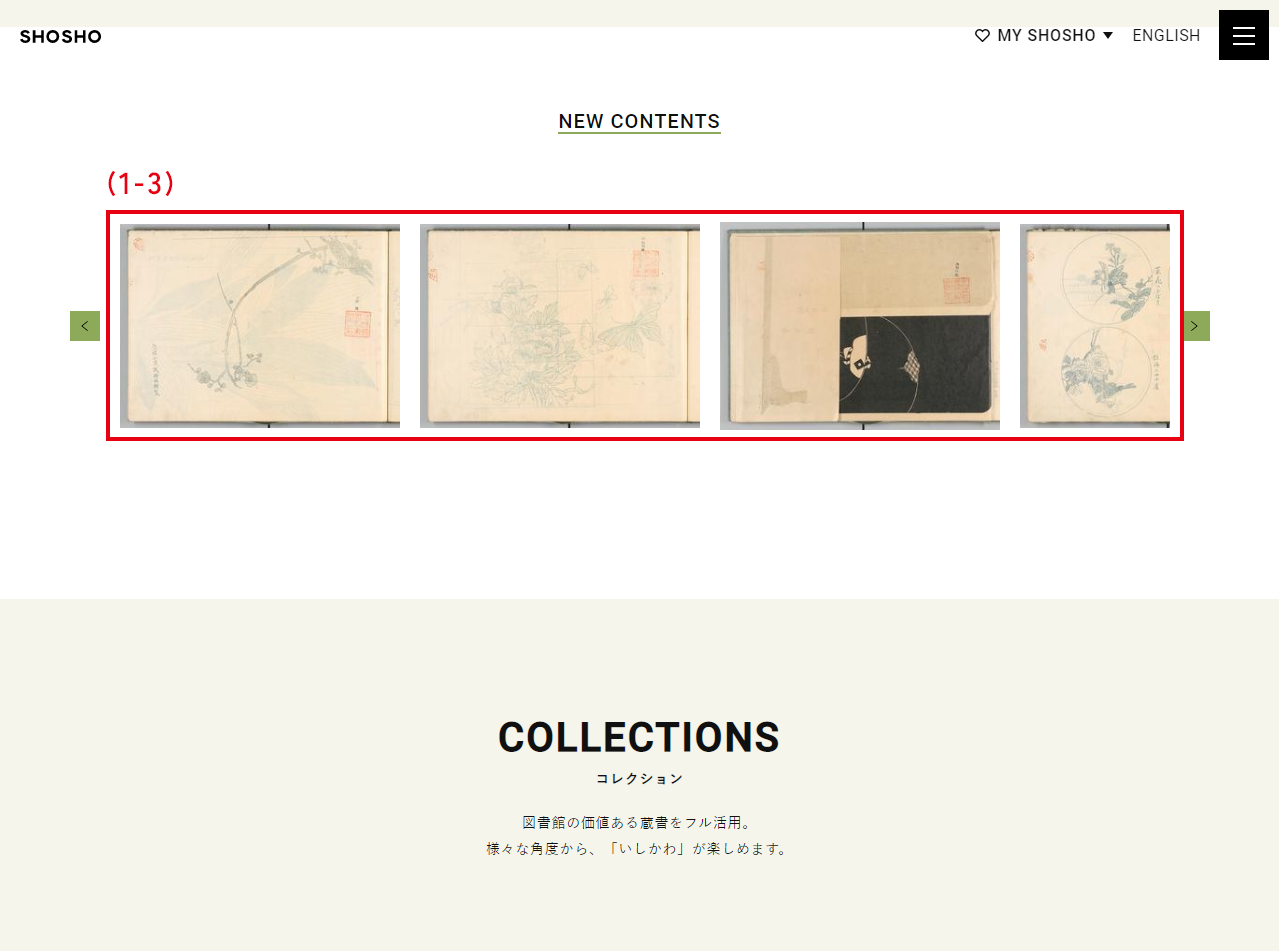Advance carousel with the green right arrow
This screenshot has width=1279, height=951.
1196,326
